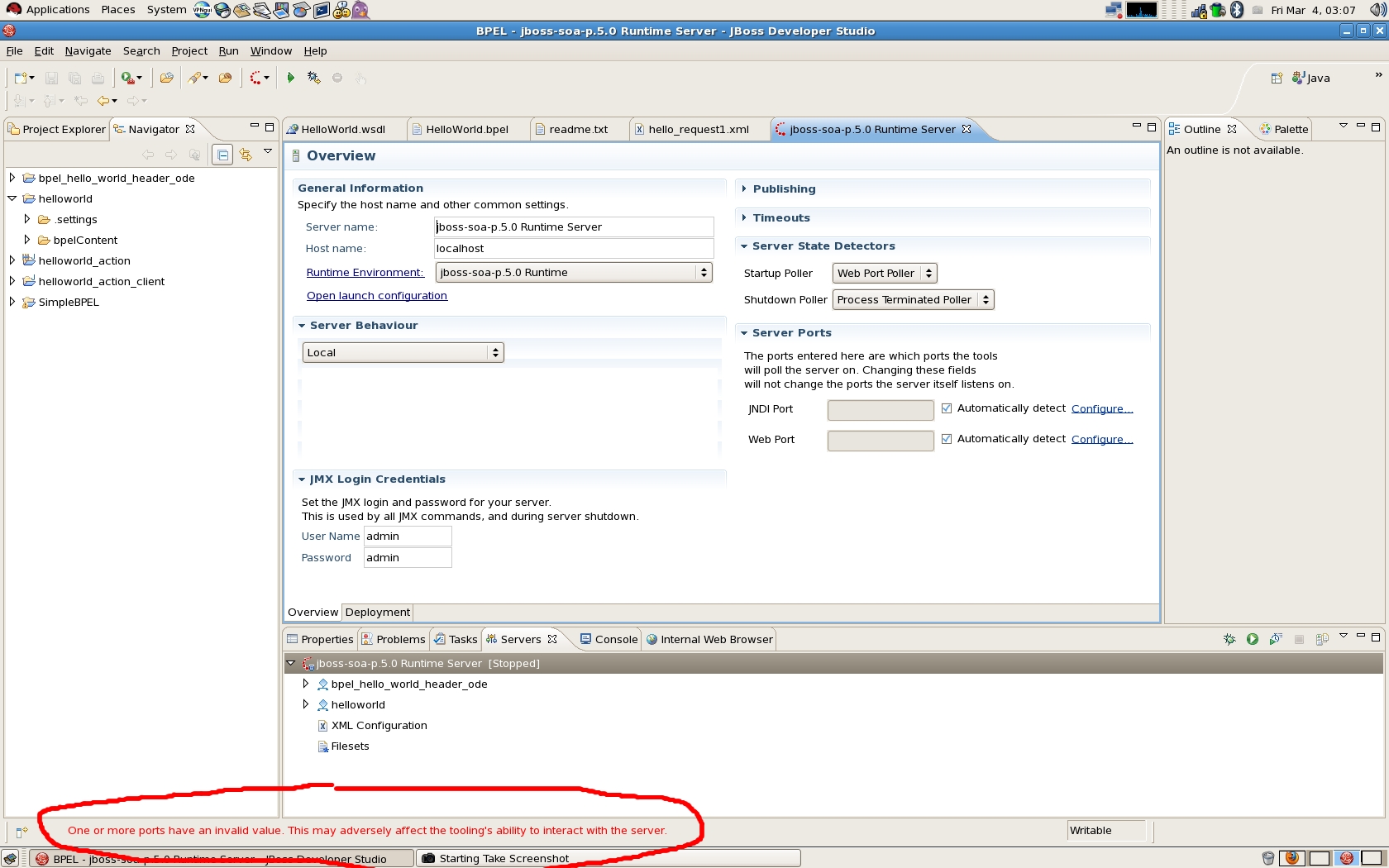1389x868 pixels.
Task: Open the Project menu
Action: (189, 51)
